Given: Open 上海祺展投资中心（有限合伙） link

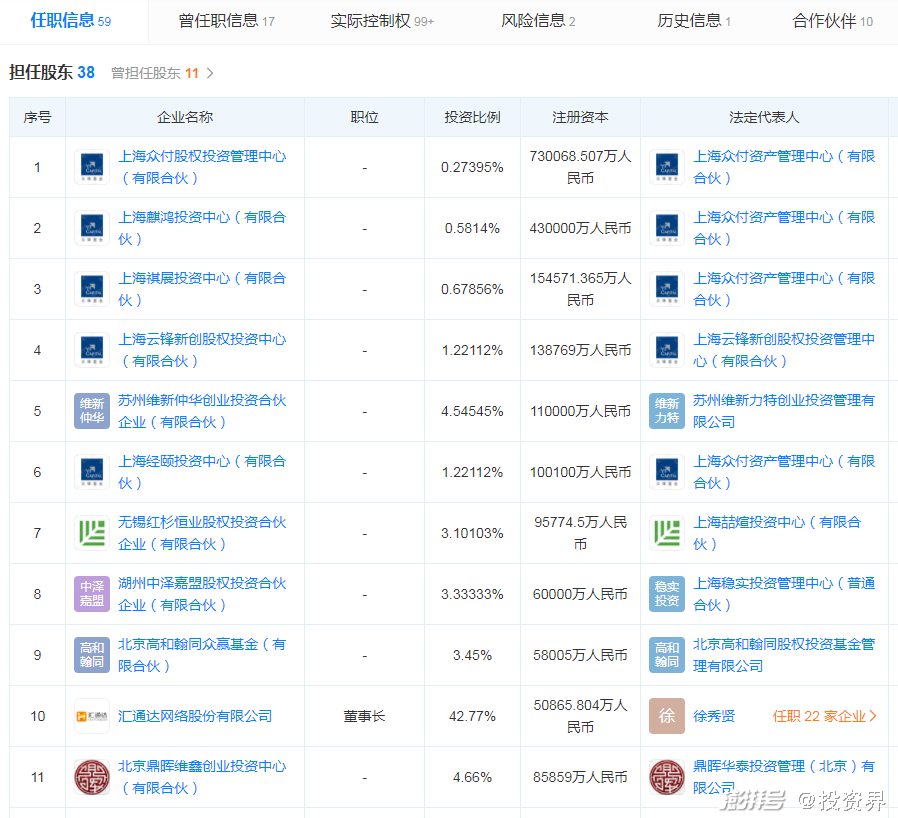Looking at the screenshot, I should (202, 289).
